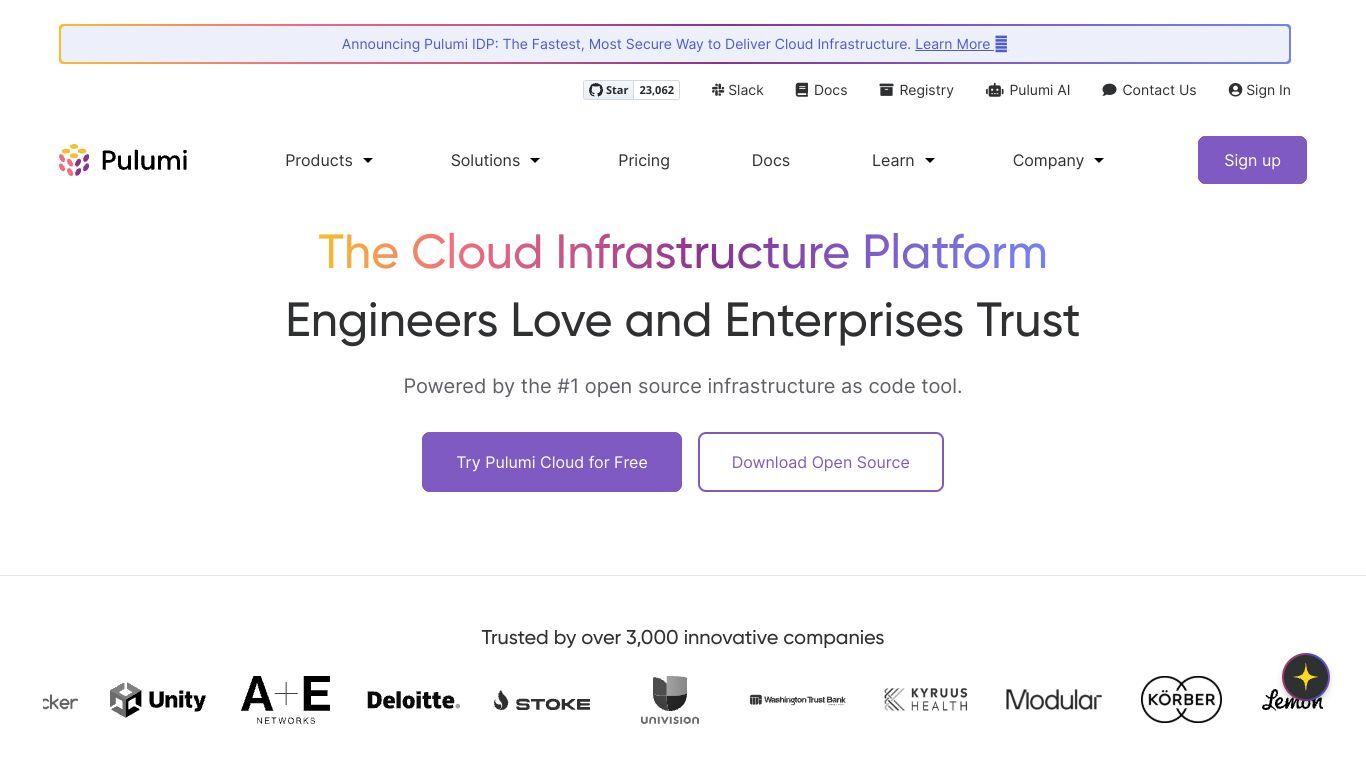1366x768 pixels.
Task: Open the Products menu label
Action: (x=319, y=160)
